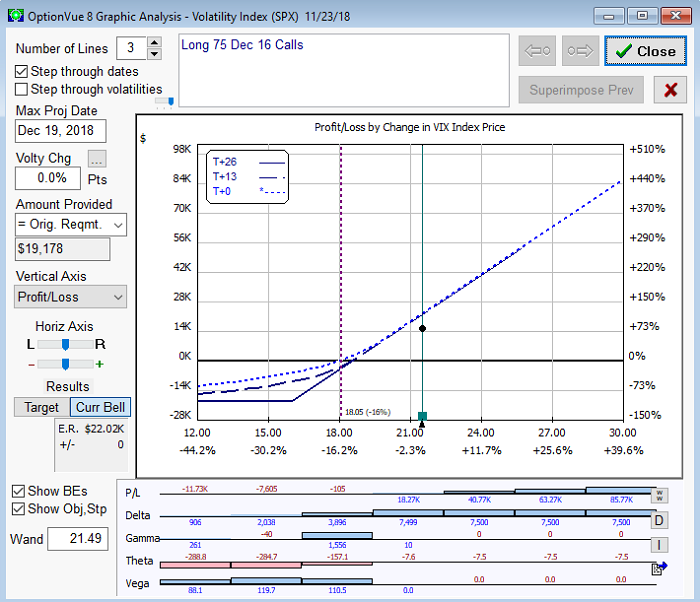Click the Horiz Axis L-R slider handle

point(65,344)
